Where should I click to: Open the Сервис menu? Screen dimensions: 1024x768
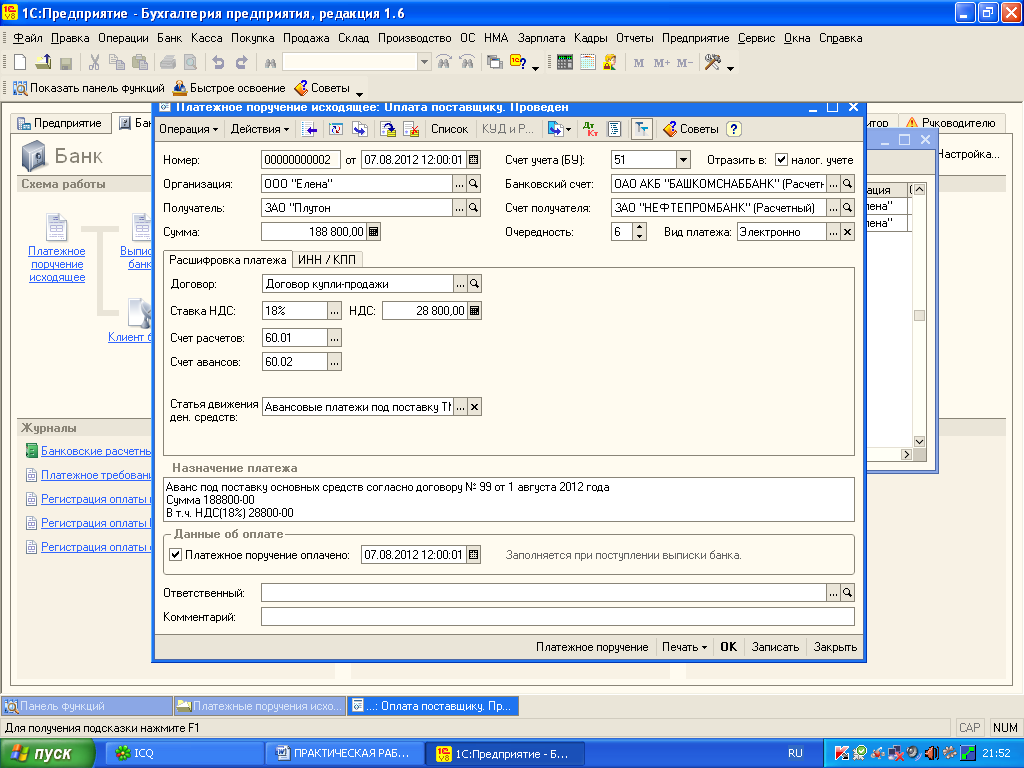[x=756, y=38]
